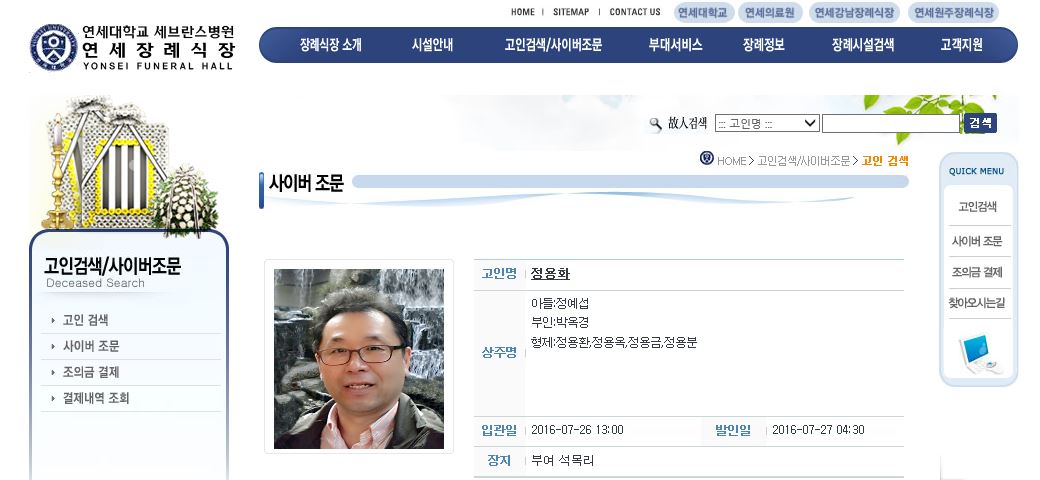
Task: Open the 고인명 search type dropdown
Action: (767, 123)
